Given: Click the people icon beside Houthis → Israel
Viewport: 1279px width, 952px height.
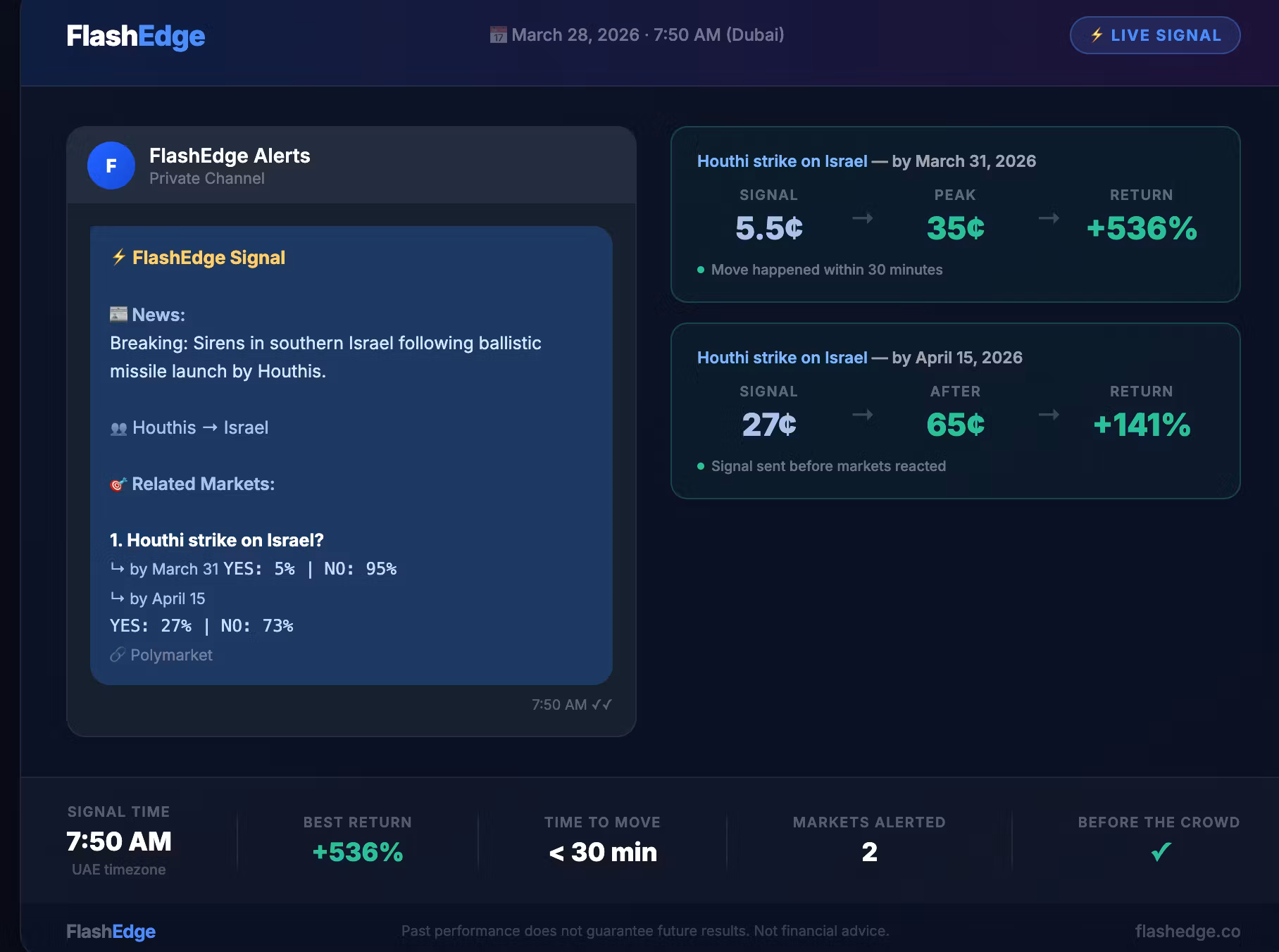Looking at the screenshot, I should coord(118,428).
